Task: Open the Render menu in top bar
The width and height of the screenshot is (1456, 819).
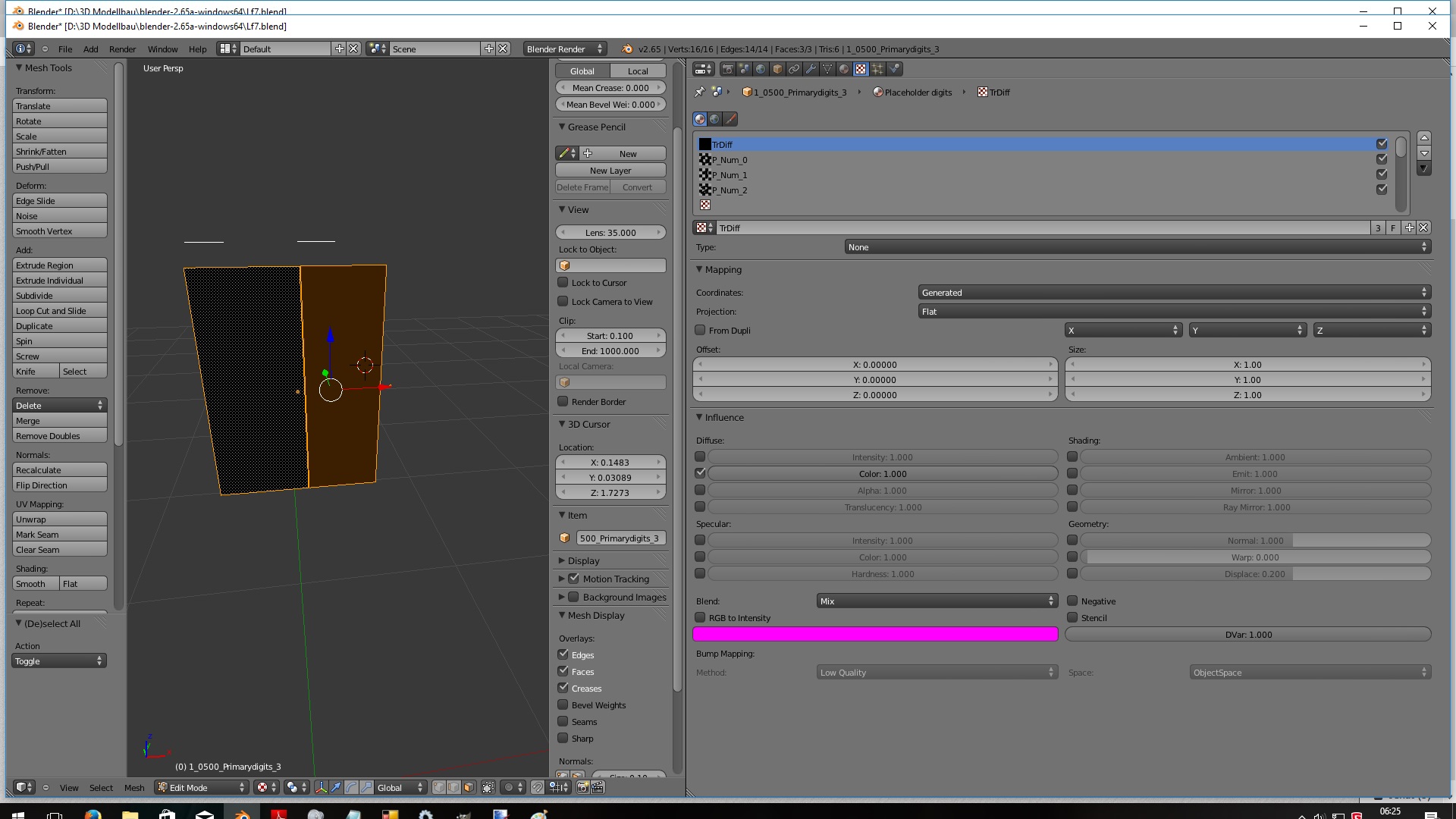Action: tap(122, 49)
